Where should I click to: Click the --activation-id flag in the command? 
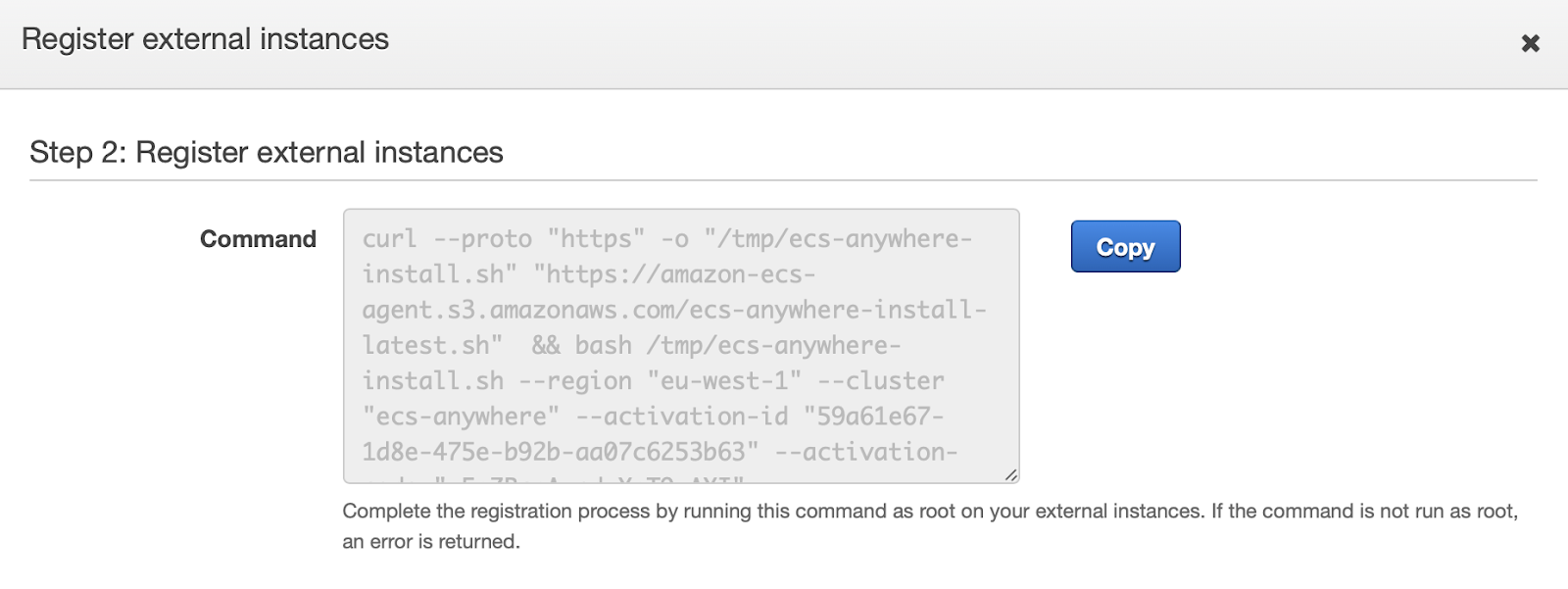click(x=681, y=417)
